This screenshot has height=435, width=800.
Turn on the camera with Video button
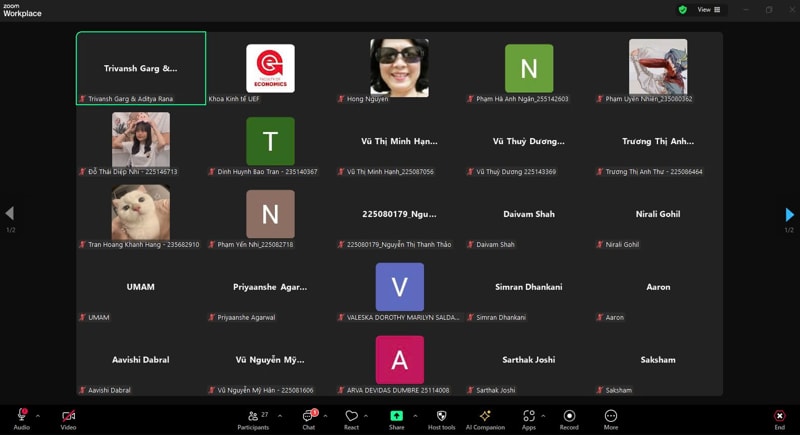[68, 417]
